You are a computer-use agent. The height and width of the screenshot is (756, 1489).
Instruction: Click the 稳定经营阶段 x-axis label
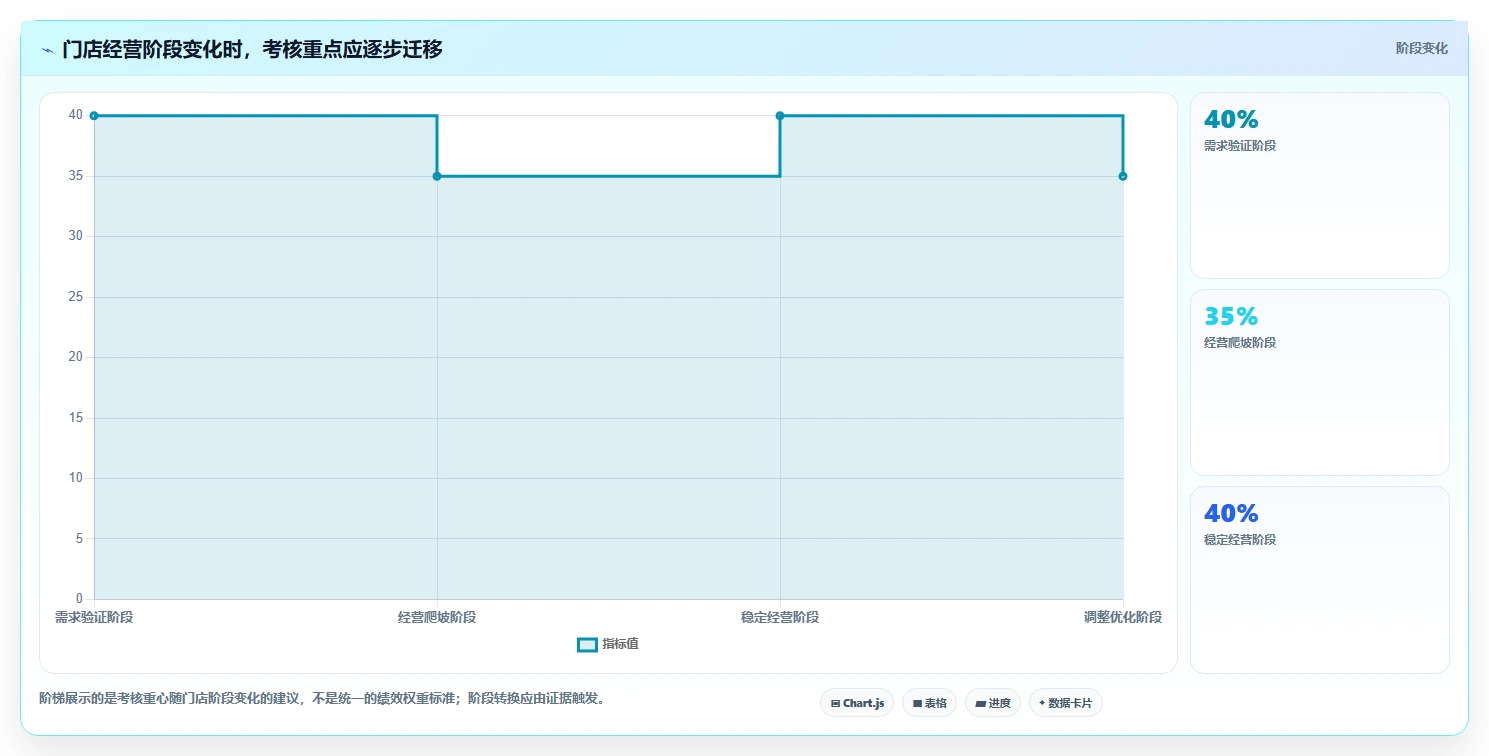780,617
